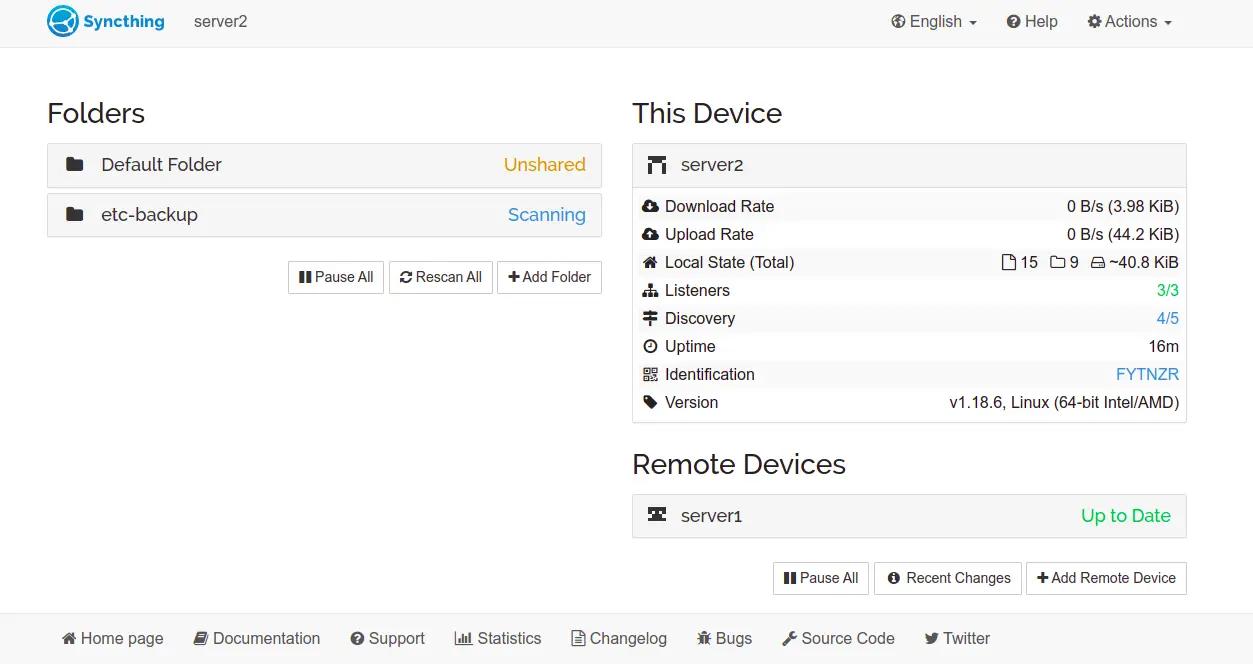Click the Documentation book icon in footer
The width and height of the screenshot is (1253, 664).
(x=201, y=638)
